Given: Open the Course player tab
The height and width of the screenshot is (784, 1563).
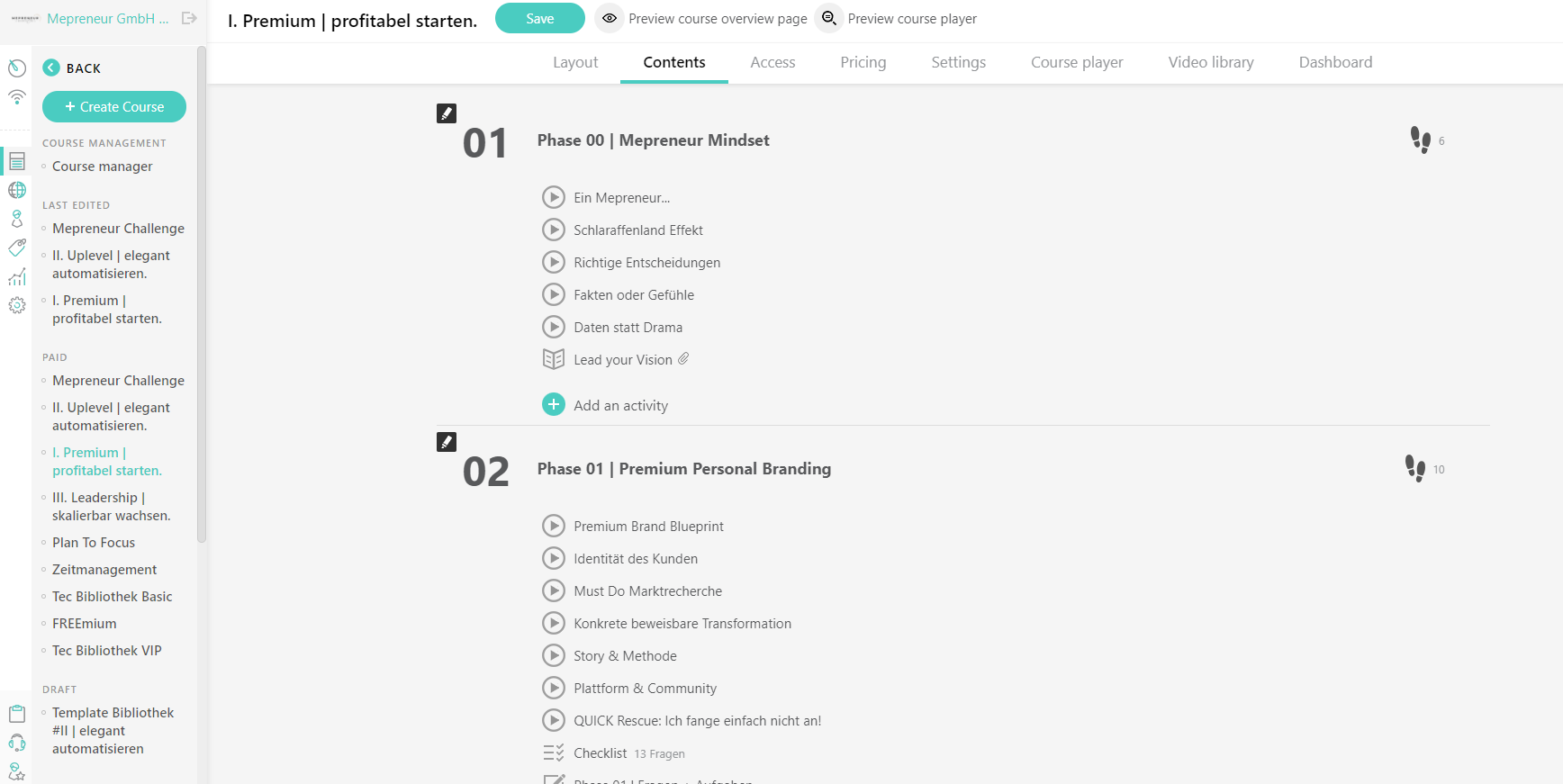Looking at the screenshot, I should click(1077, 62).
